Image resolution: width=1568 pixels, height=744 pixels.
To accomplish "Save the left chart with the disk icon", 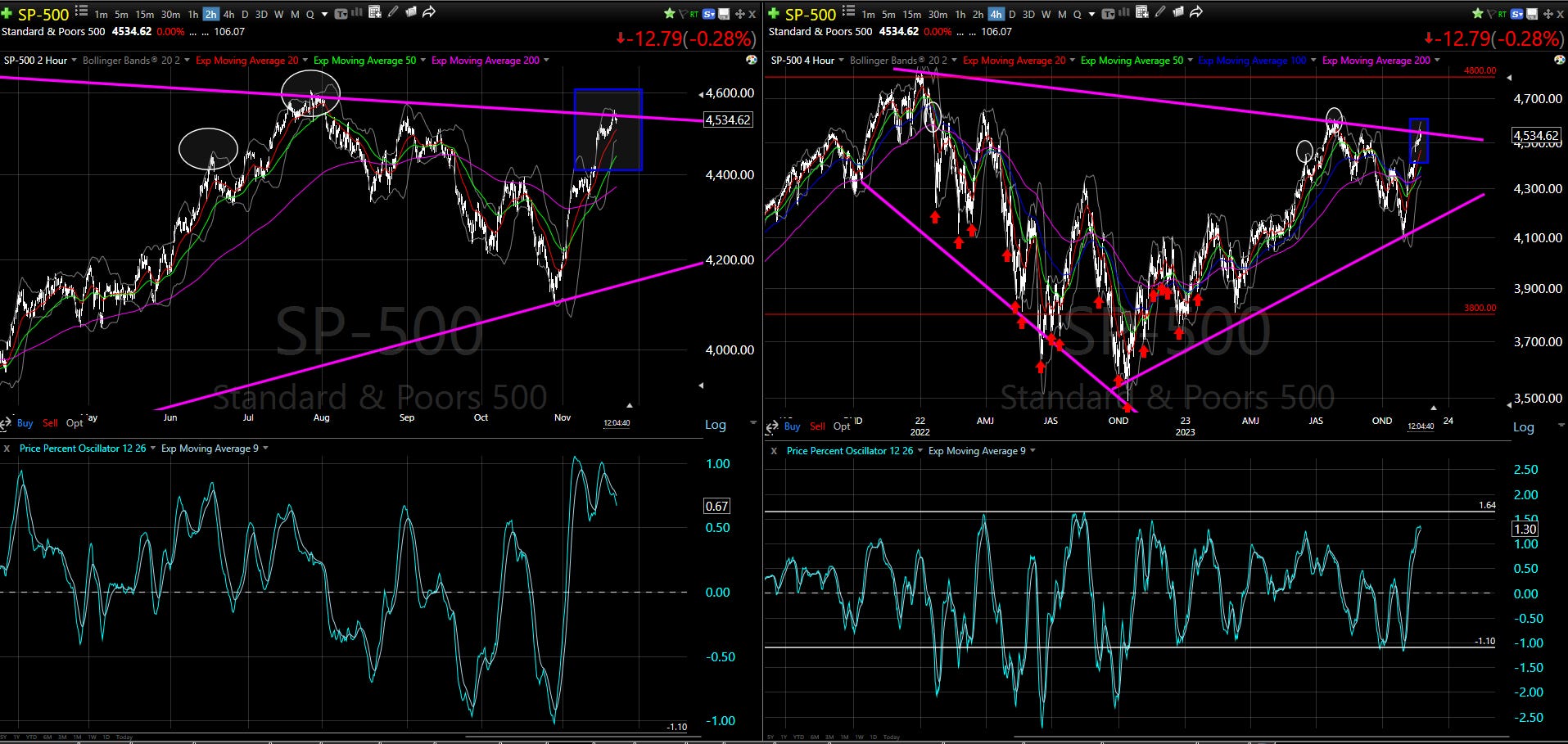I will pyautogui.click(x=724, y=14).
